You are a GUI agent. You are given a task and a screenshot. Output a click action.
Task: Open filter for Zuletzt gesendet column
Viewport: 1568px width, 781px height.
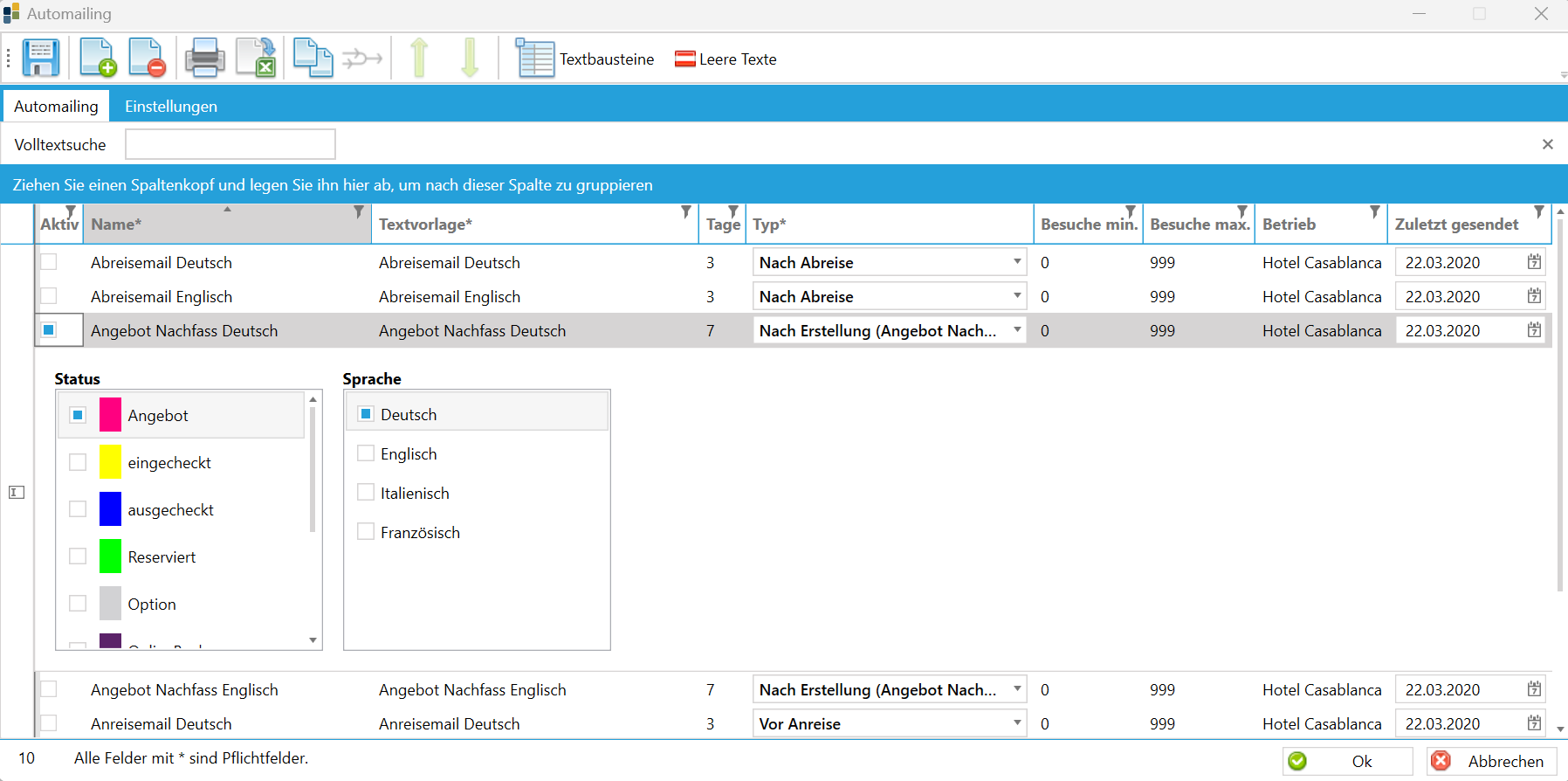(x=1539, y=212)
